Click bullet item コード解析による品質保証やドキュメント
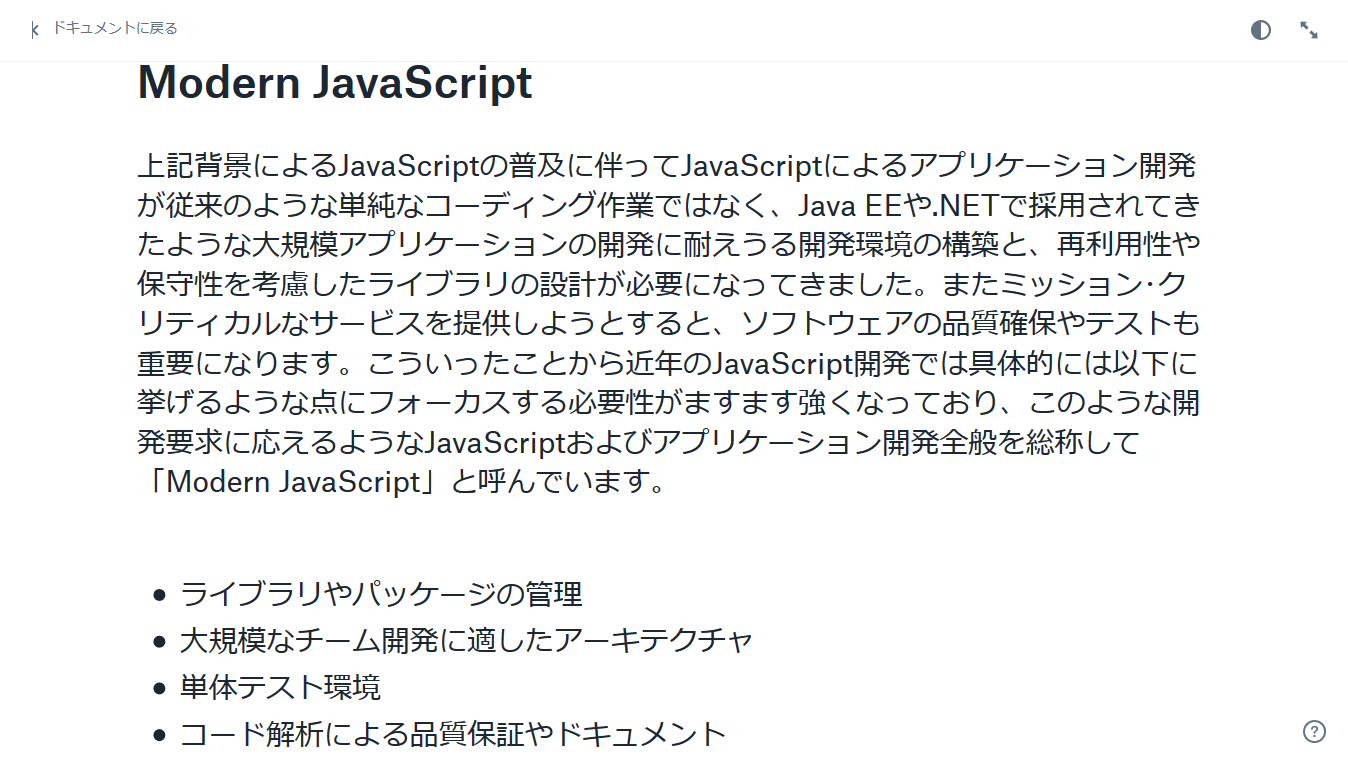Image resolution: width=1348 pixels, height=765 pixels. point(453,734)
